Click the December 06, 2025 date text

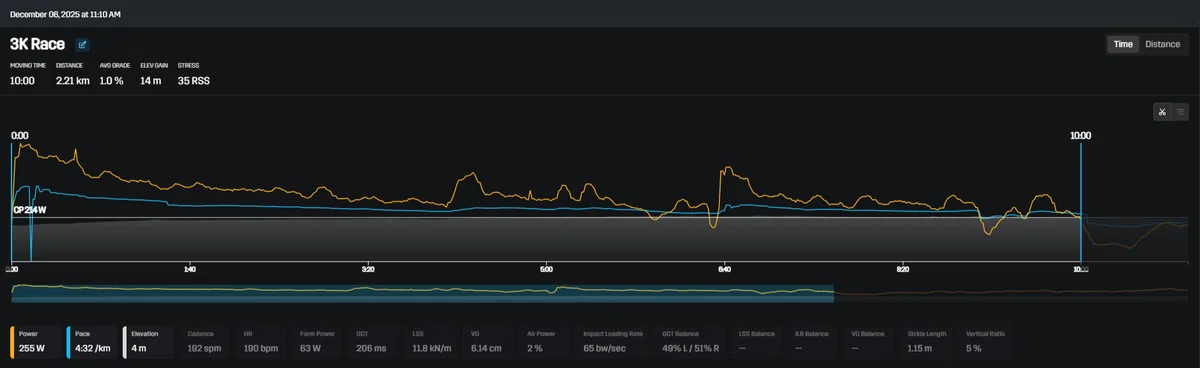point(65,15)
